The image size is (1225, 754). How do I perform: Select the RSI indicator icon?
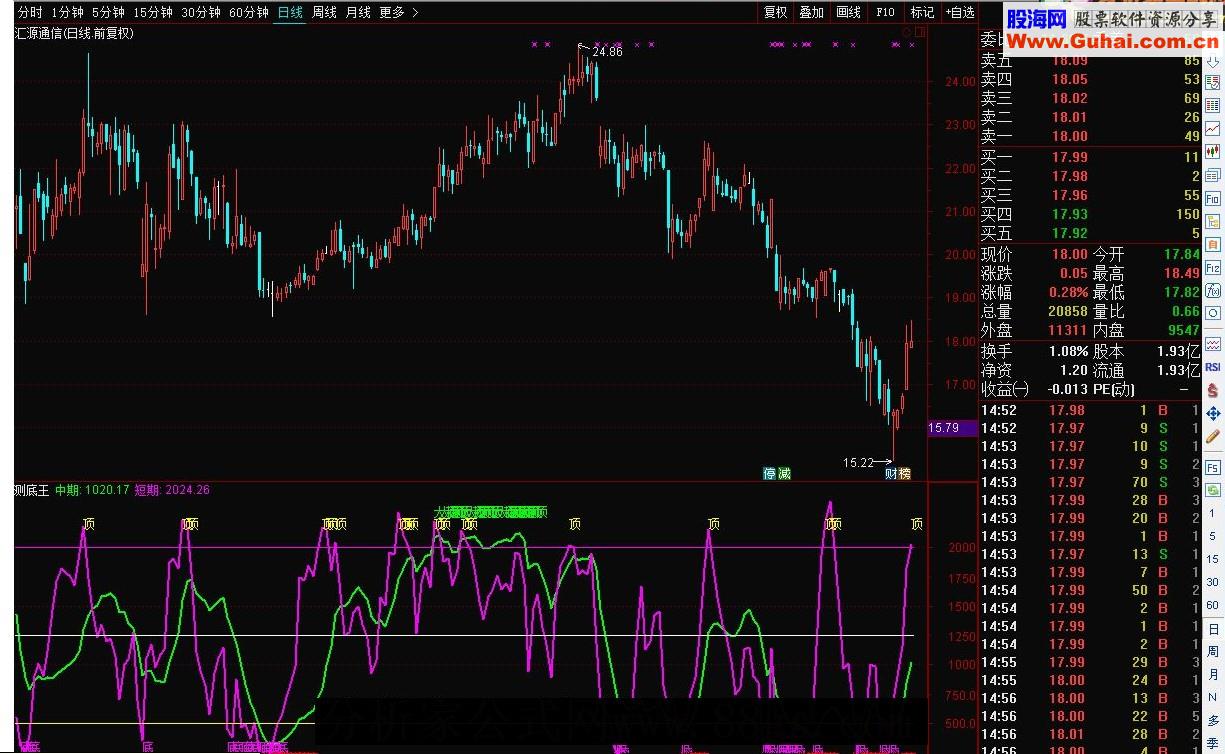tap(1212, 366)
